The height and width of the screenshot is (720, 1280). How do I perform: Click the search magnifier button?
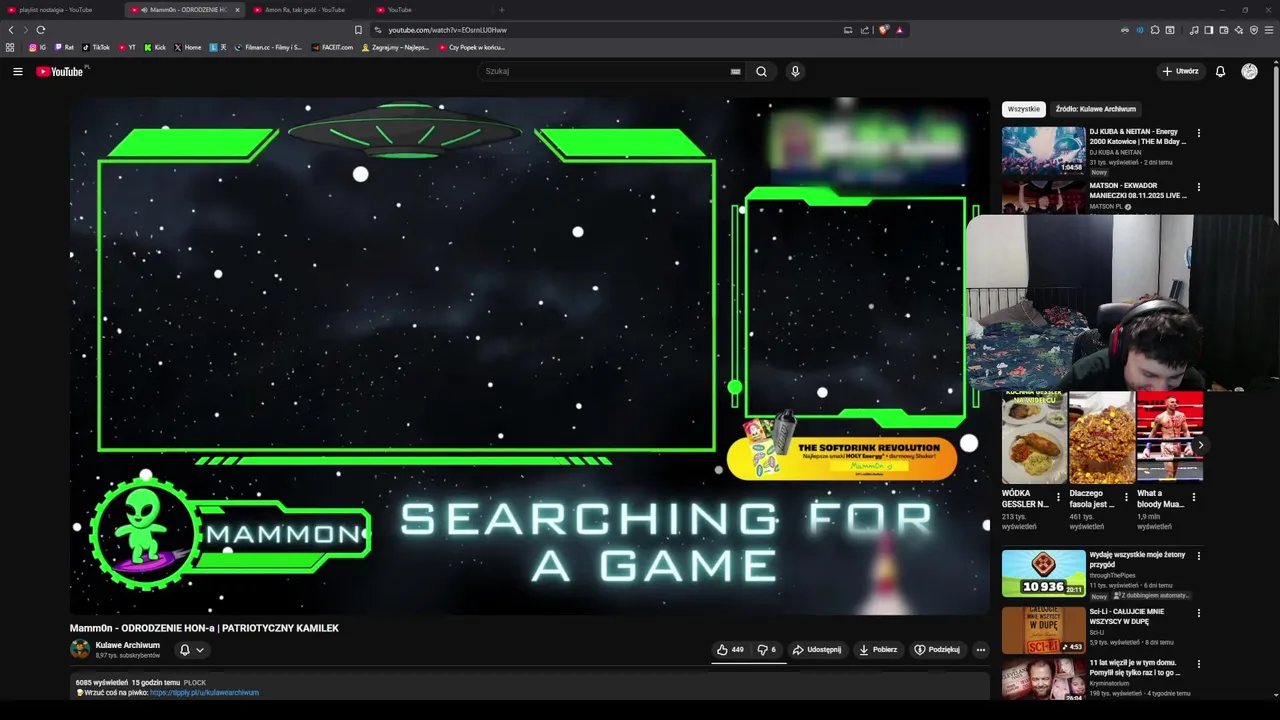tap(761, 71)
